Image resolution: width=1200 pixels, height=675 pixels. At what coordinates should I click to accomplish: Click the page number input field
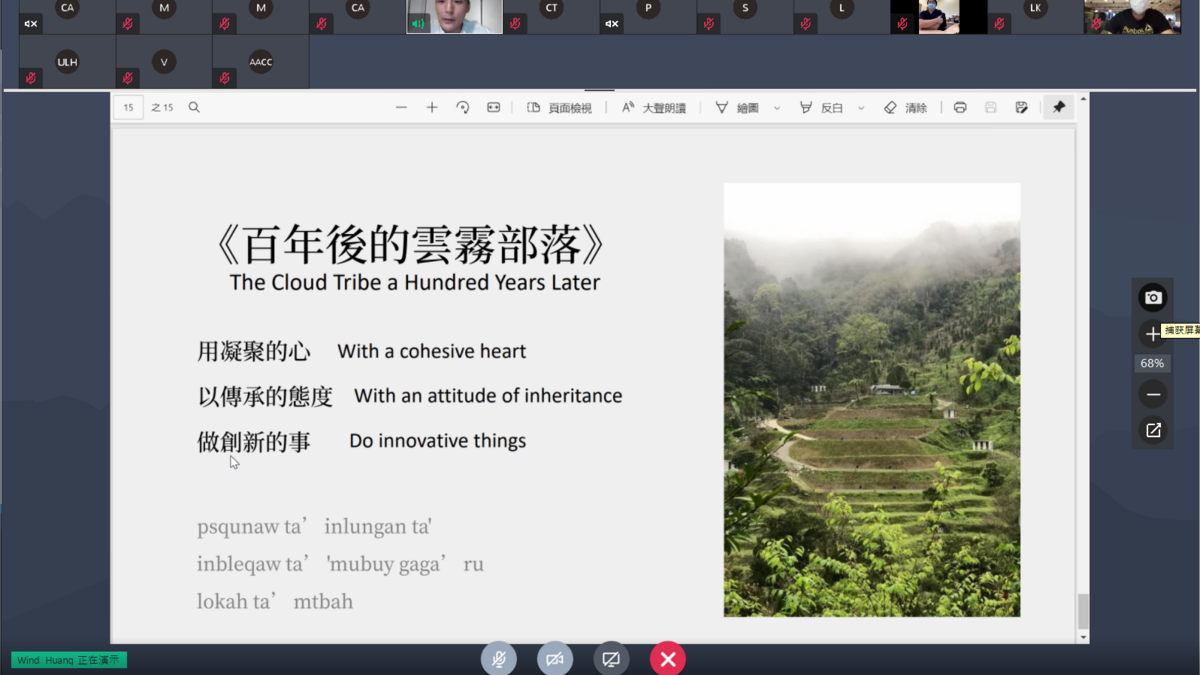128,107
